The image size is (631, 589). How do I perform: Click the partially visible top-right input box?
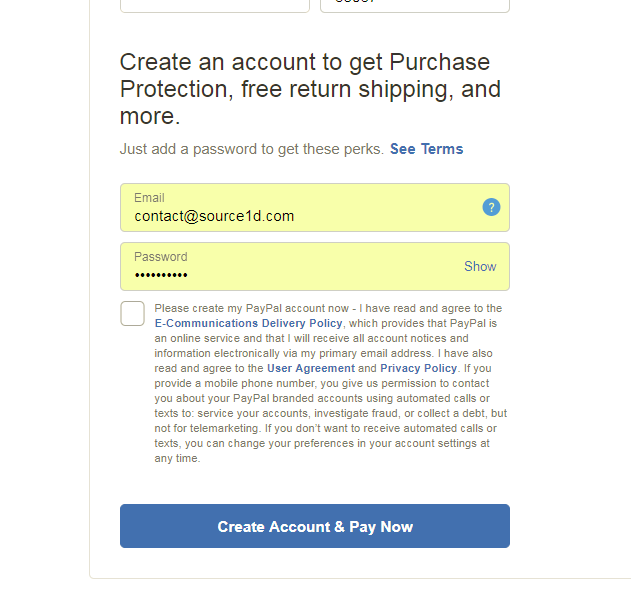(414, 5)
